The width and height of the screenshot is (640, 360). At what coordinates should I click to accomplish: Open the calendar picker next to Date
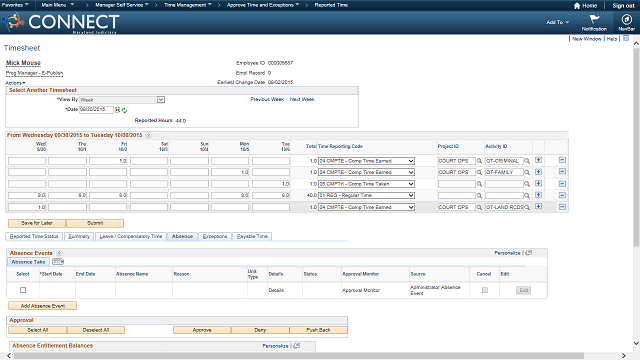point(118,110)
